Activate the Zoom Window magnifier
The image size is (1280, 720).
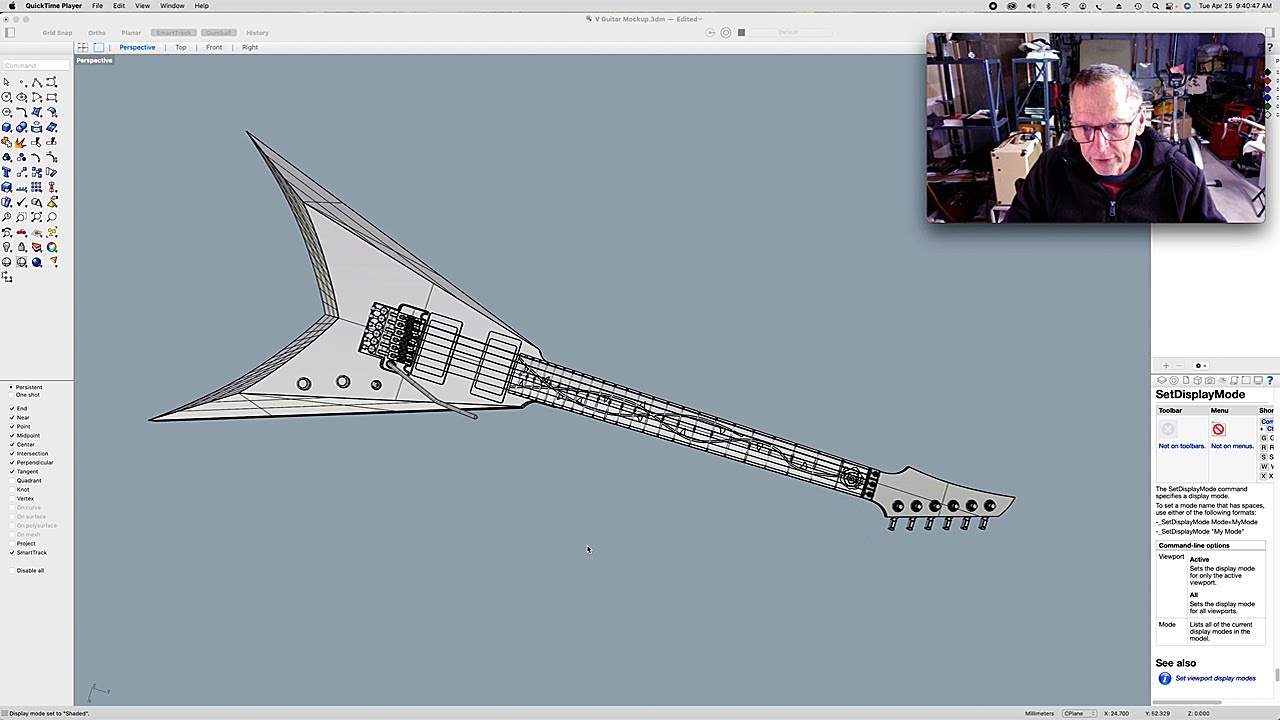(21, 217)
